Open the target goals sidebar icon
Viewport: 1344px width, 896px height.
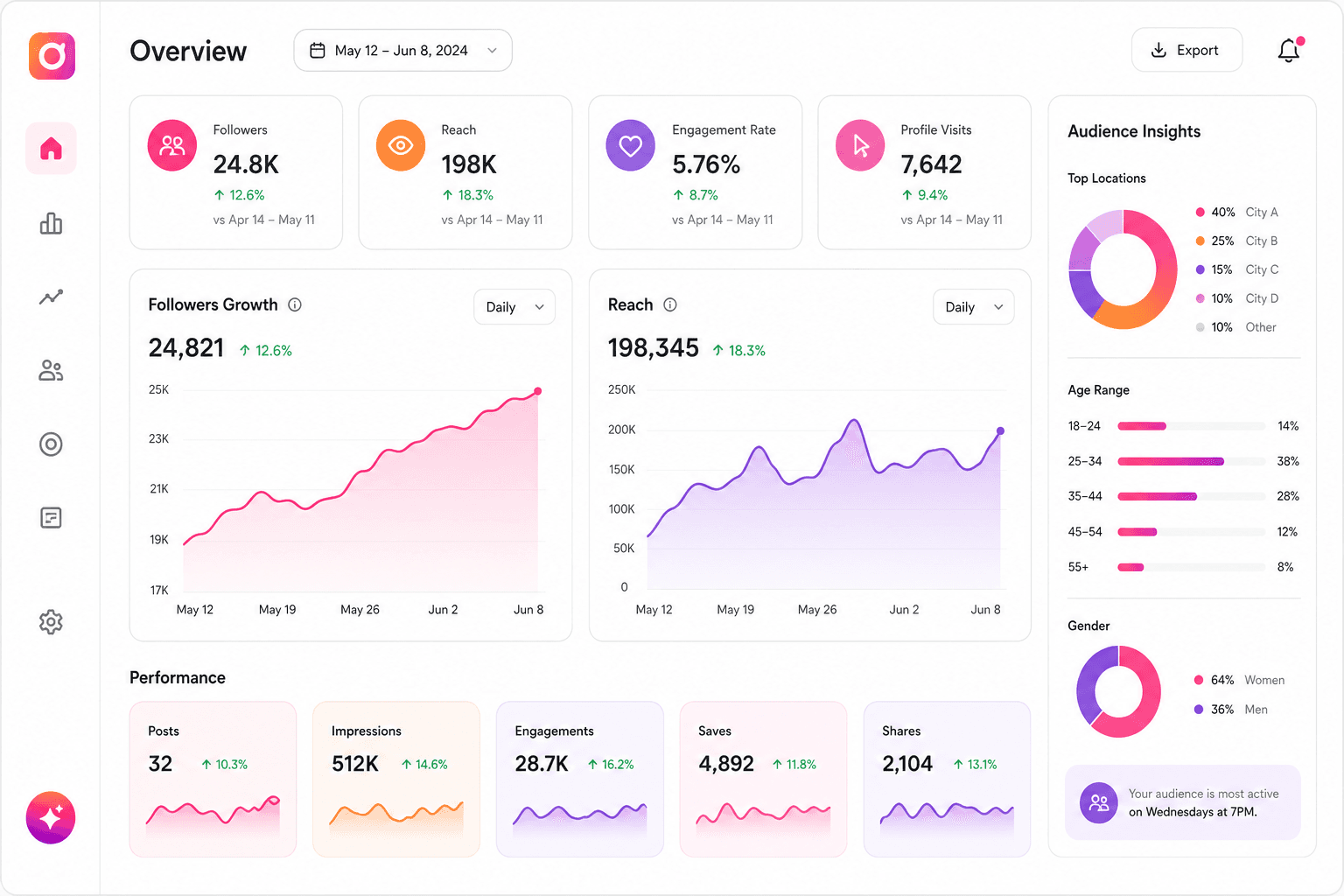(51, 444)
